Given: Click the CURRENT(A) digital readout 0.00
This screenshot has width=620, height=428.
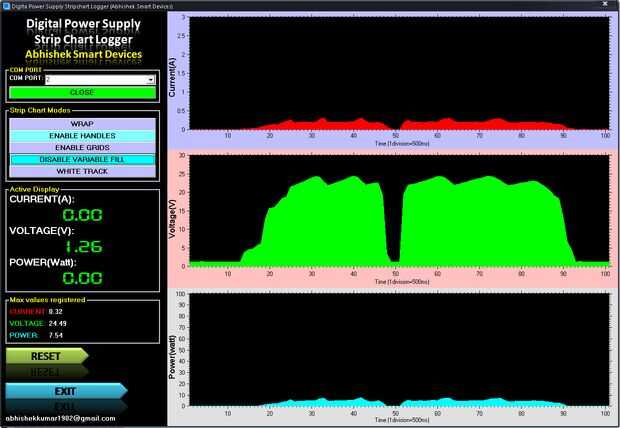Looking at the screenshot, I should (82, 215).
